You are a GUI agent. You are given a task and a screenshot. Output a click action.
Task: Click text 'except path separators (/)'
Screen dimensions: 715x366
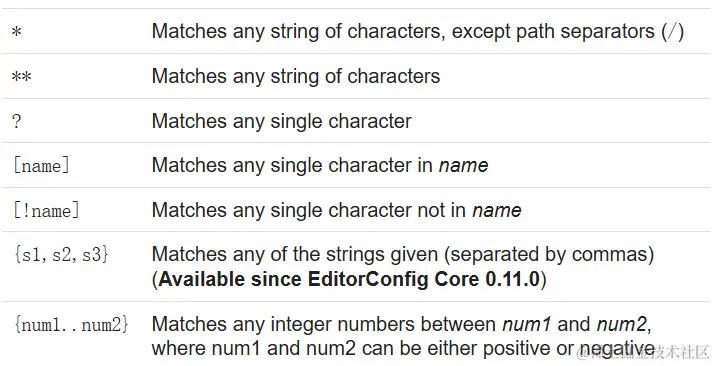coord(568,32)
